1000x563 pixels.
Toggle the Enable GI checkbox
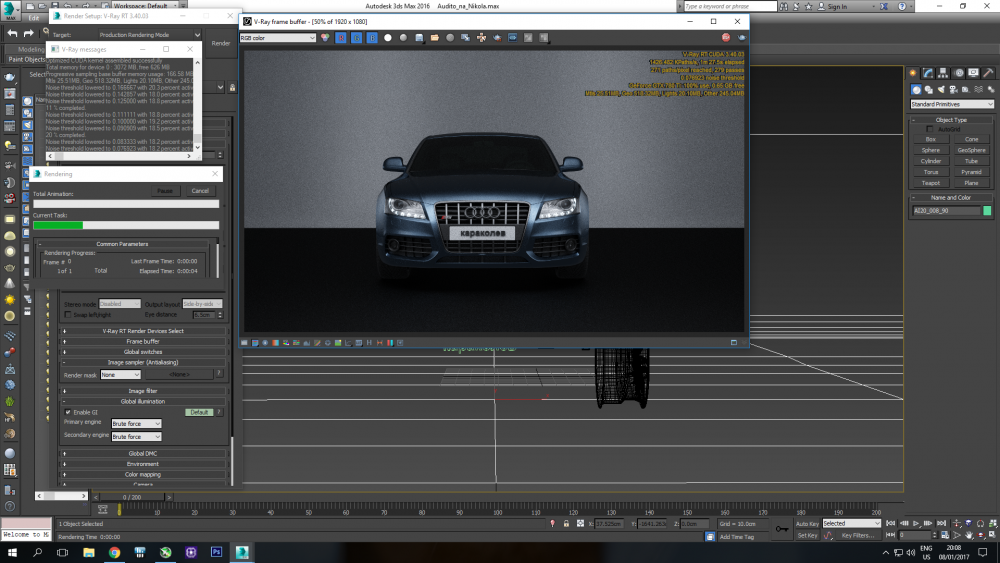point(68,412)
